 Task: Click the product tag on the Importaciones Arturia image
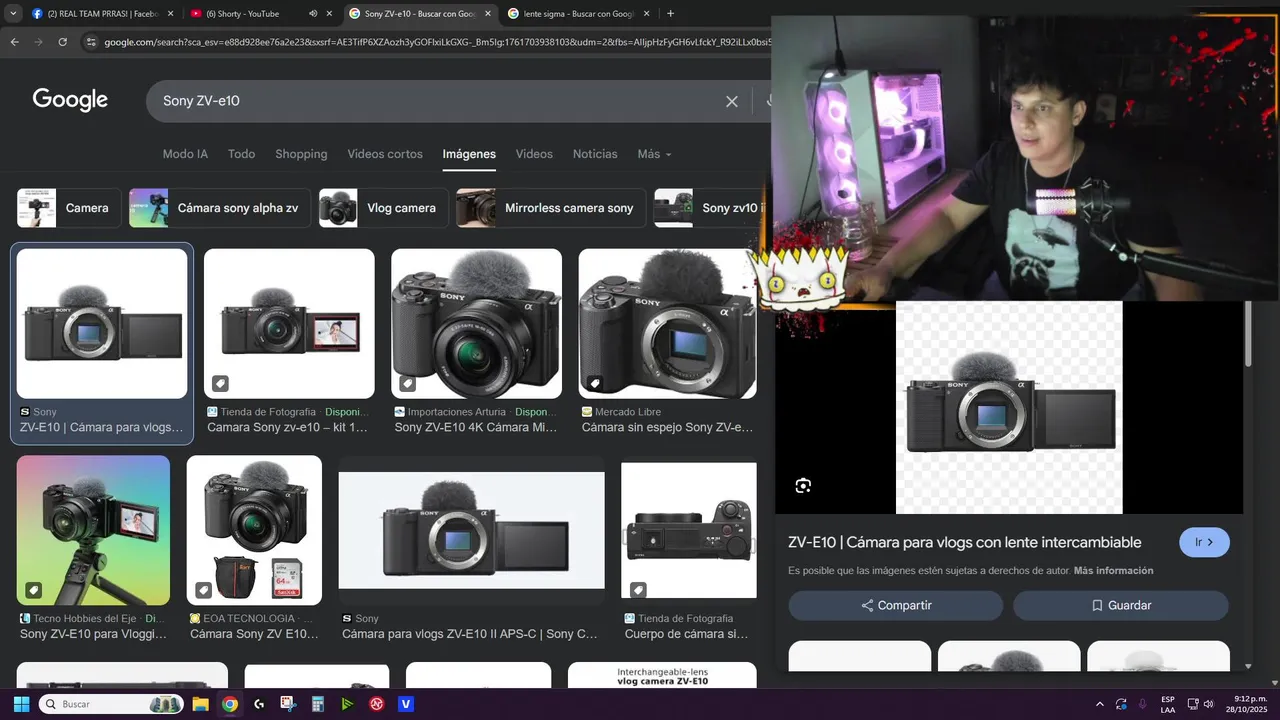[407, 383]
